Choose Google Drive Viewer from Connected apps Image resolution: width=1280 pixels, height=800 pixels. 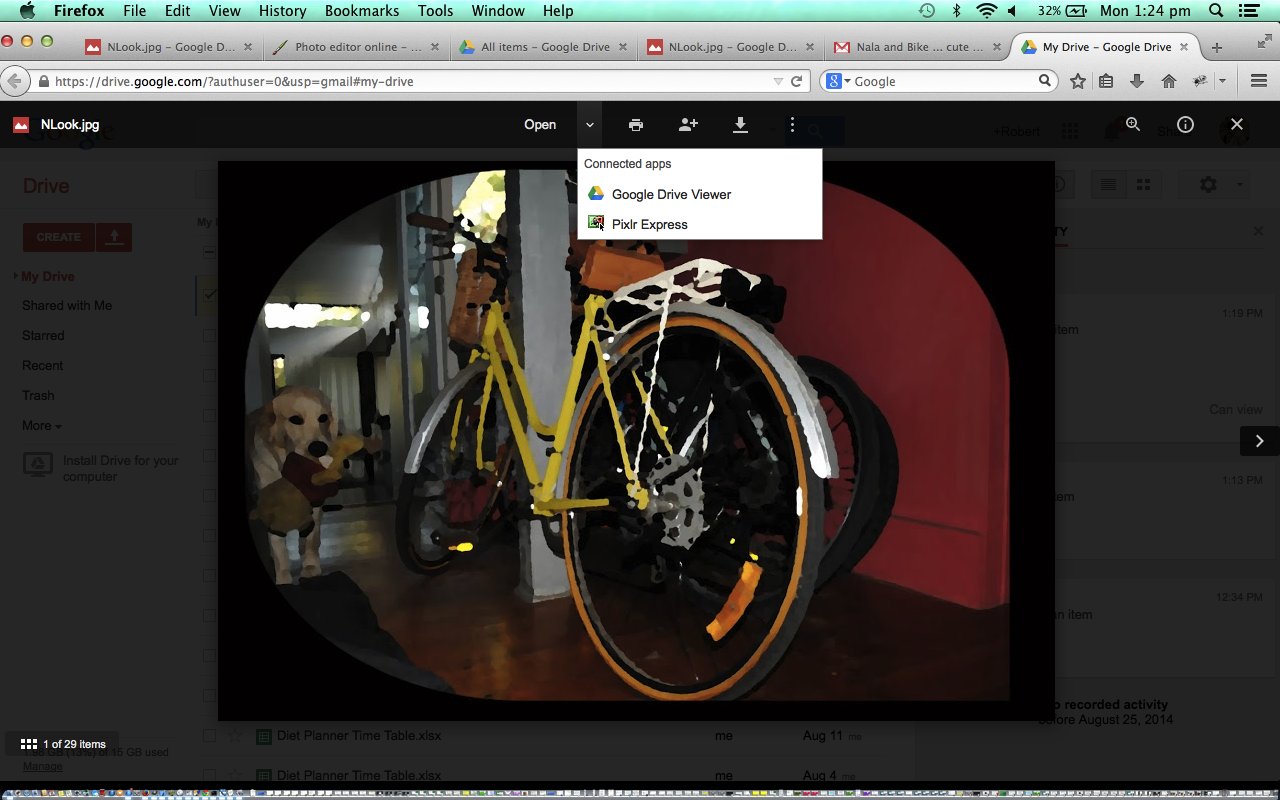[699, 194]
